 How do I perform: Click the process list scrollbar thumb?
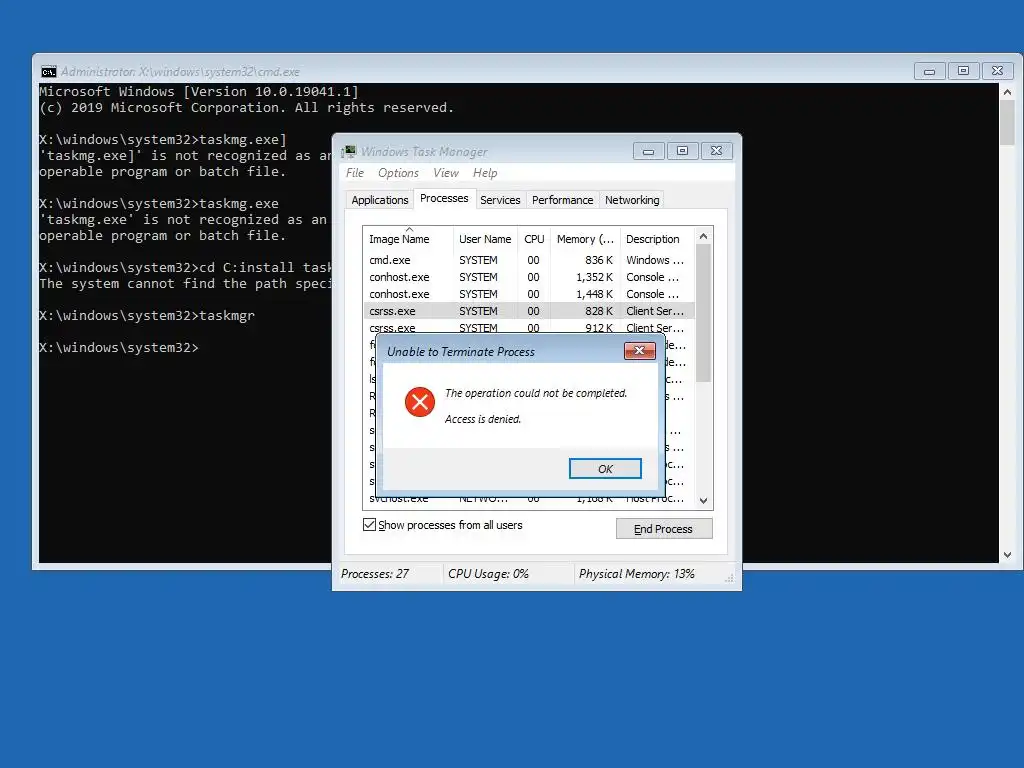(x=703, y=313)
